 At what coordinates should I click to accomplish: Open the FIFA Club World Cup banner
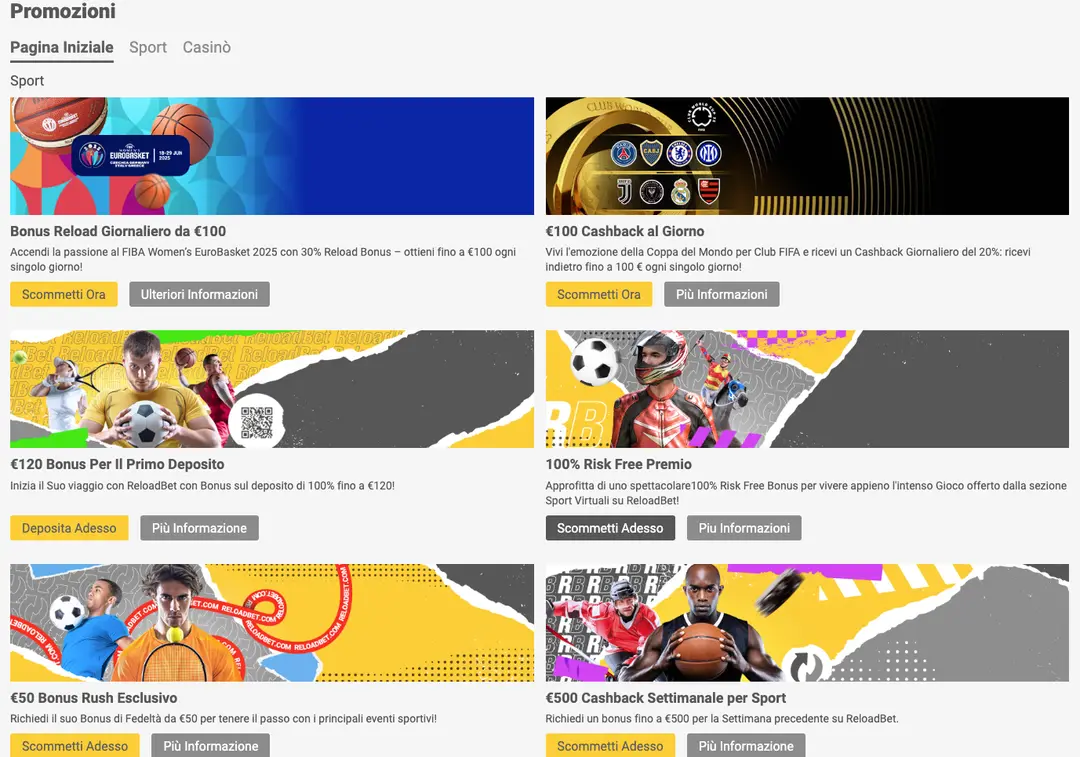[x=807, y=155]
